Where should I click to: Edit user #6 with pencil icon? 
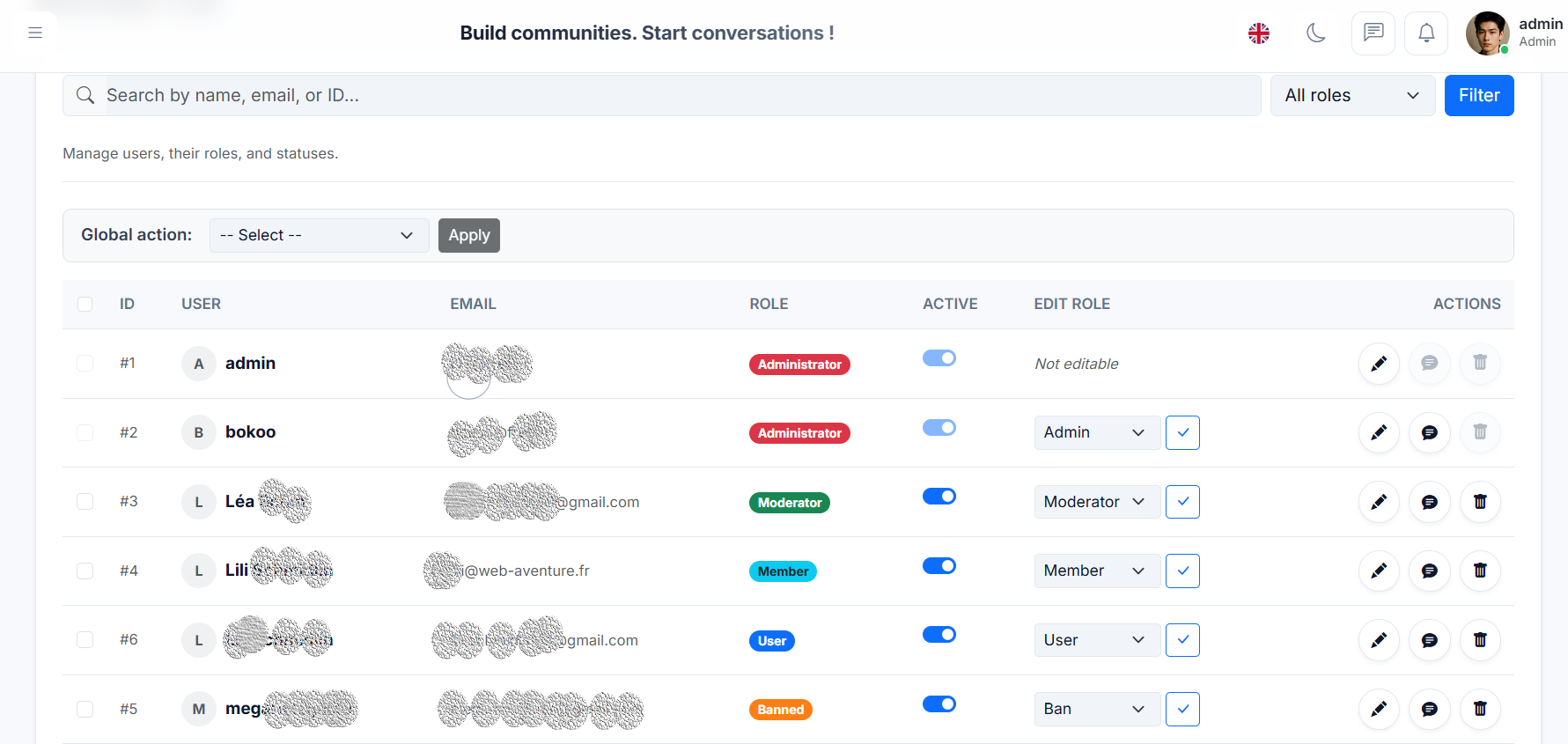click(1379, 640)
